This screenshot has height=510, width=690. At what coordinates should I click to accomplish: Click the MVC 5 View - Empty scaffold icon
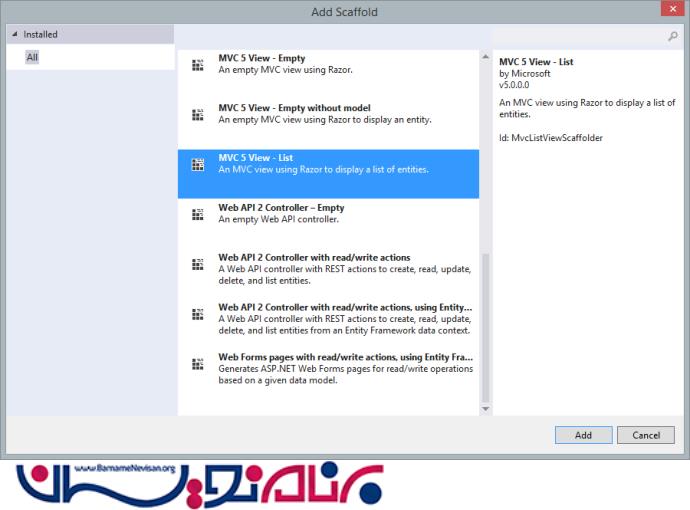coord(198,65)
